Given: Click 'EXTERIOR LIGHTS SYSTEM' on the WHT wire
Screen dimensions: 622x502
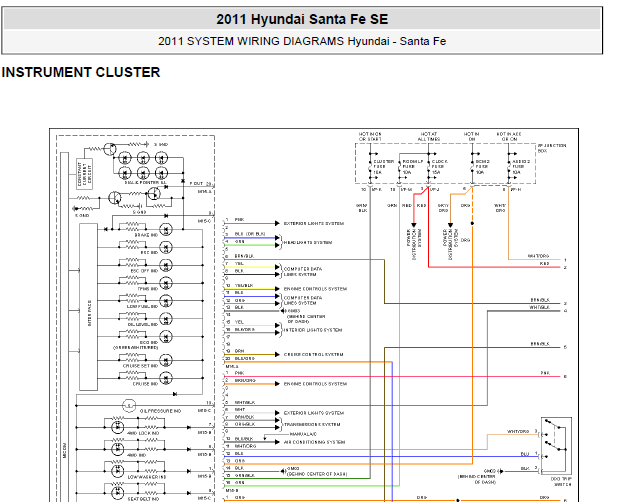Looking at the screenshot, I should 314,413.
